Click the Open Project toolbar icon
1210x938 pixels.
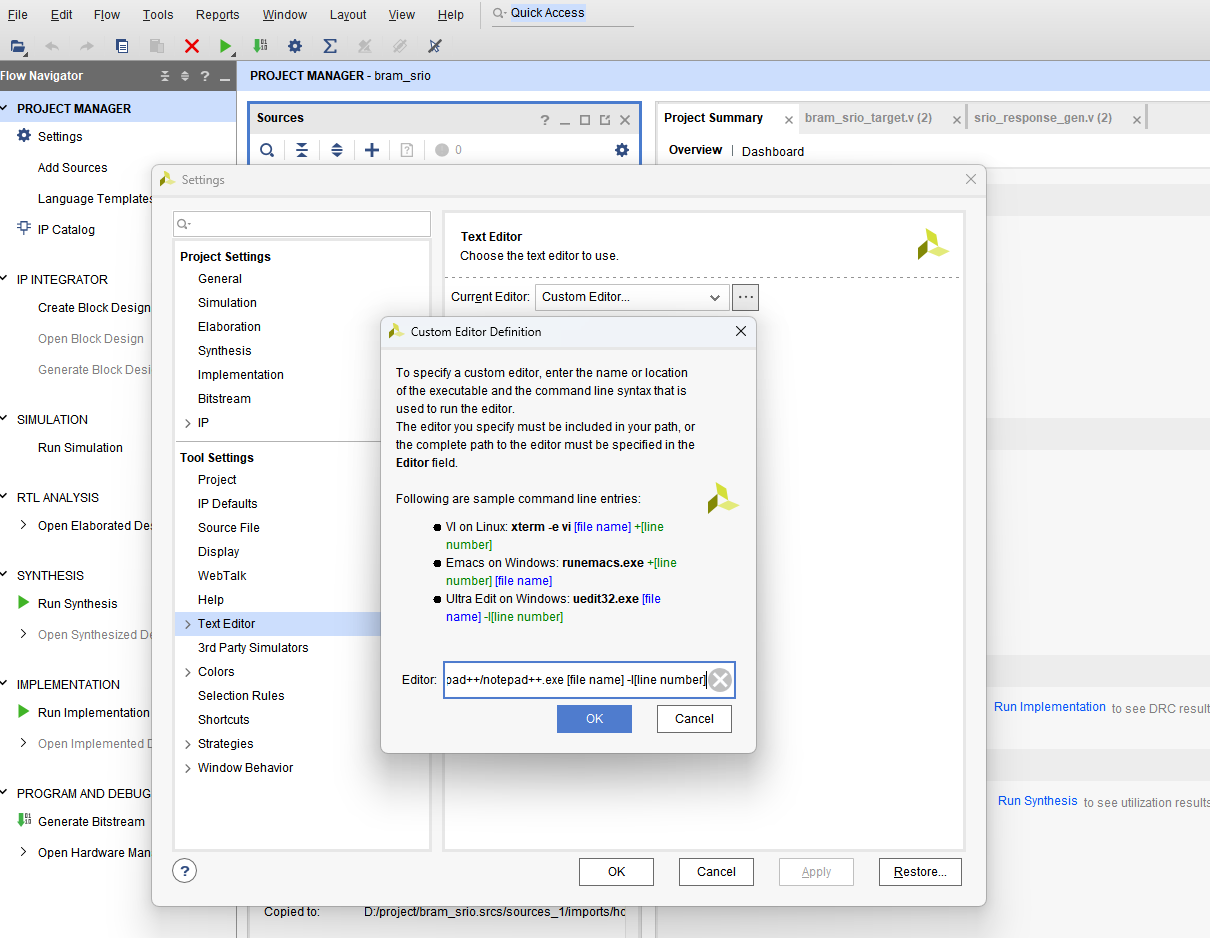point(17,46)
